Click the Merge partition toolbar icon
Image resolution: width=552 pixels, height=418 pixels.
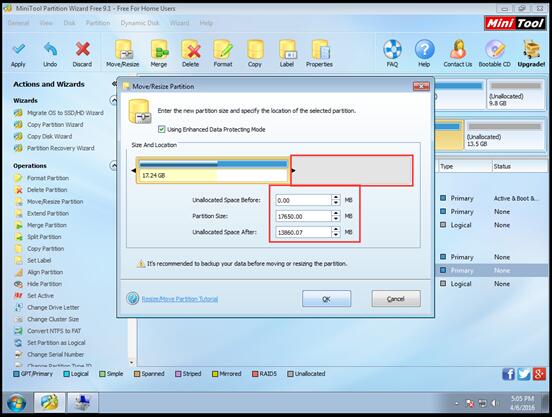[x=159, y=49]
